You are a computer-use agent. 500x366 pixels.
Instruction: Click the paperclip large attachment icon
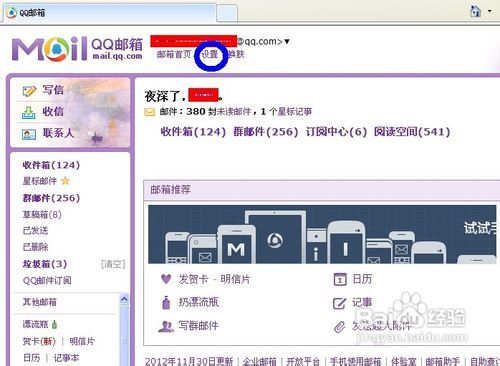point(339,327)
